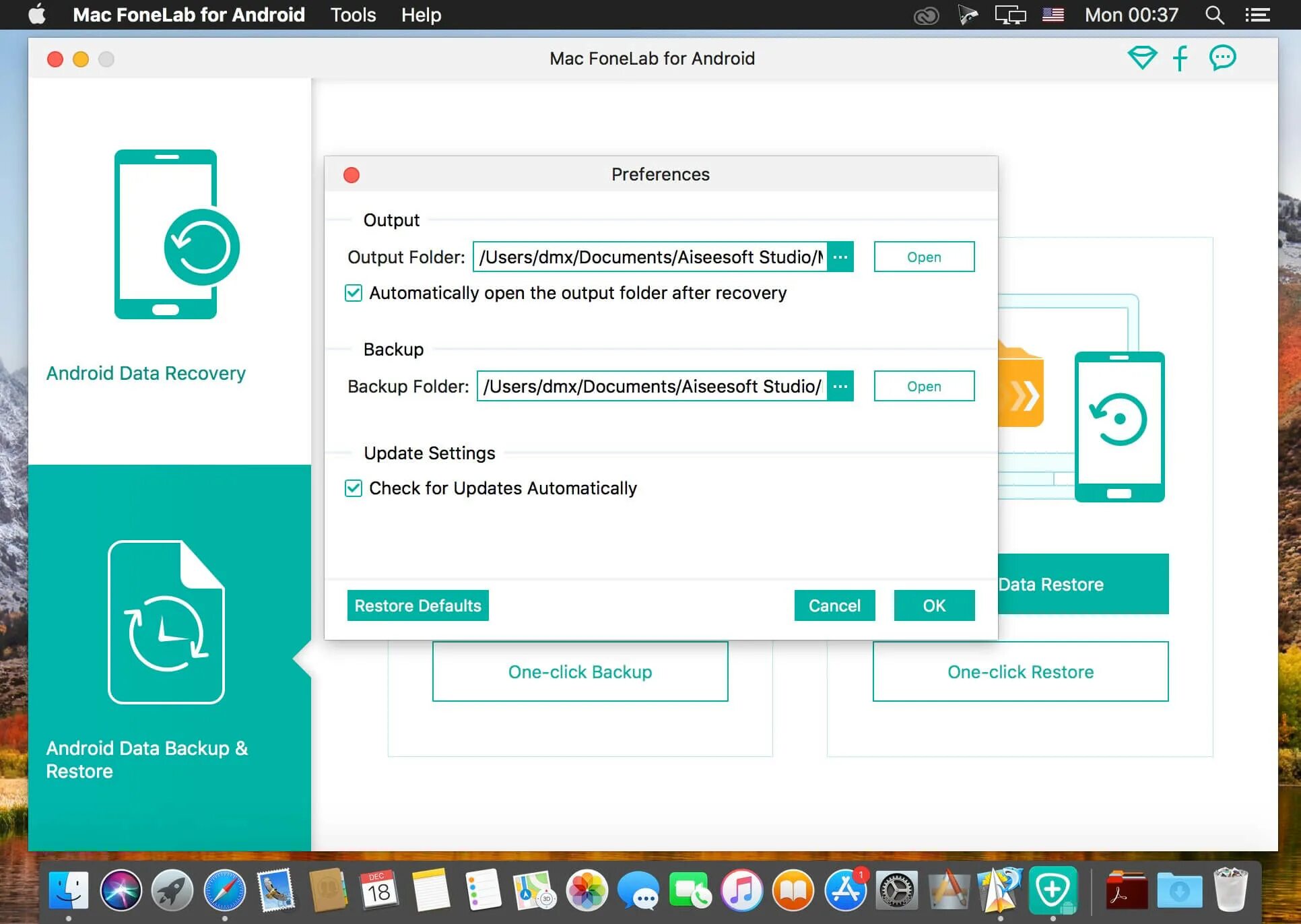Open Spotlight search in the menu bar
1301x924 pixels.
pos(1214,15)
